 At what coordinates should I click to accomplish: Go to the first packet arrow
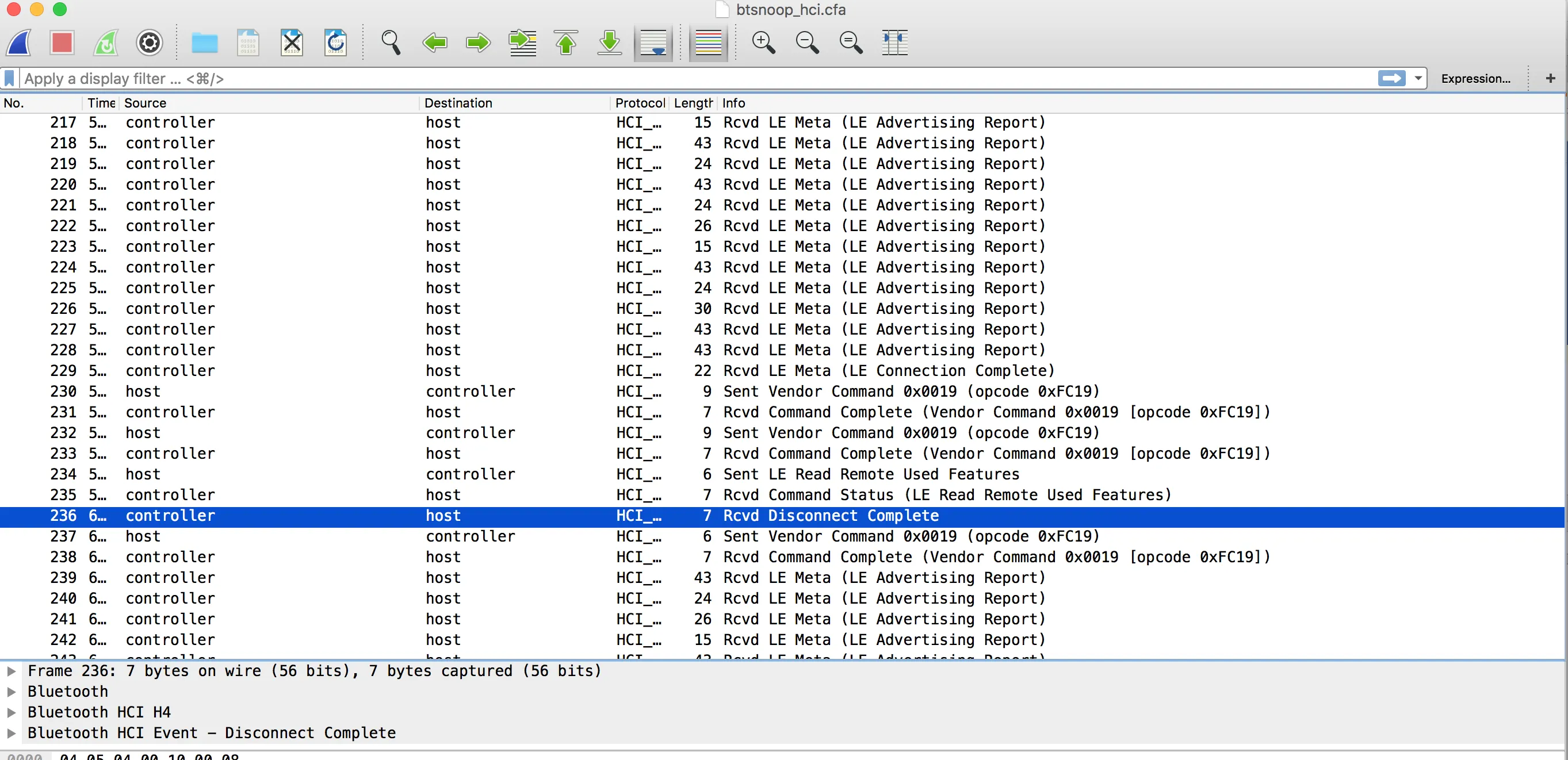coord(565,43)
